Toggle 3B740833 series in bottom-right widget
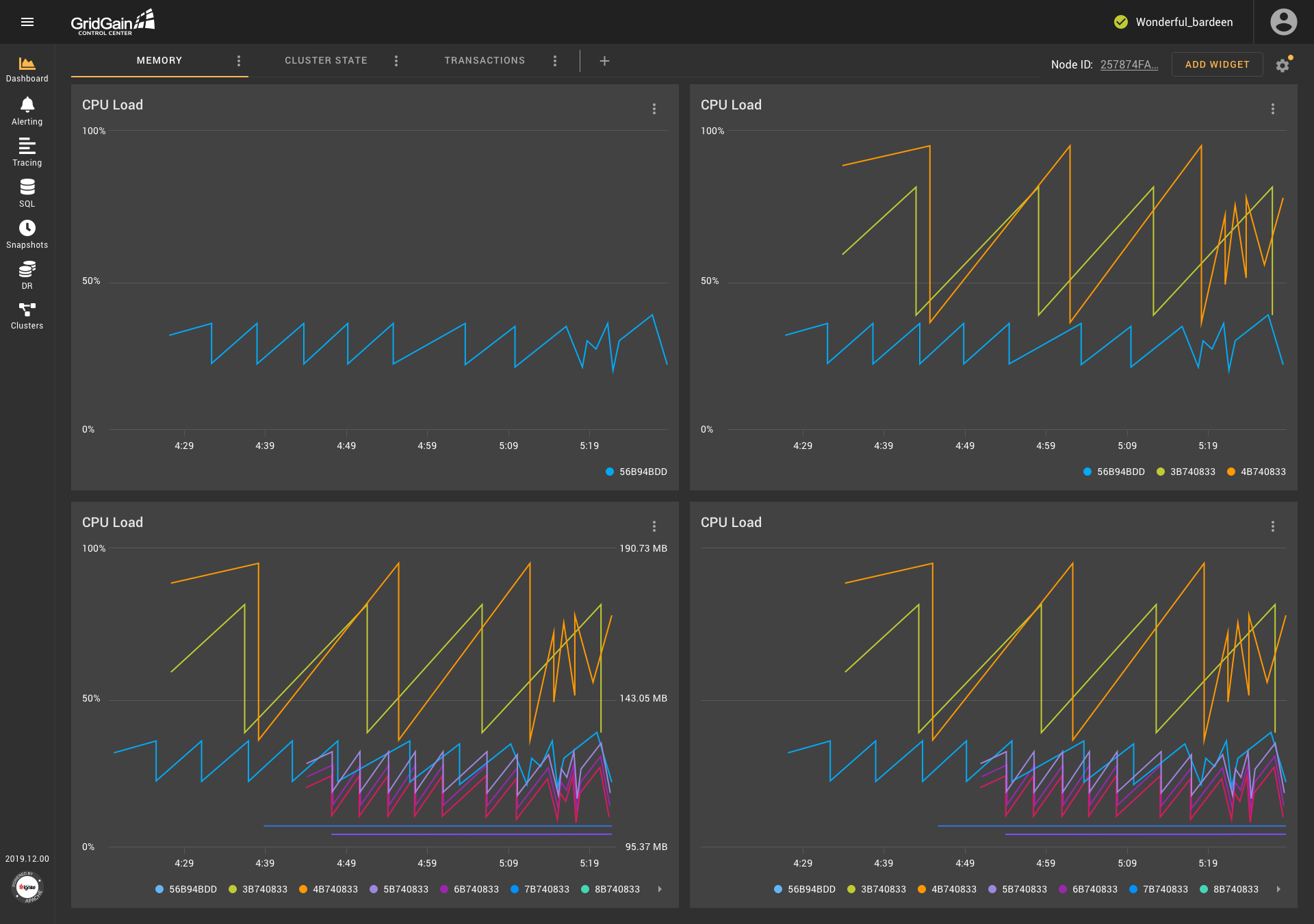Screen dimensions: 1314x924 tap(877, 889)
